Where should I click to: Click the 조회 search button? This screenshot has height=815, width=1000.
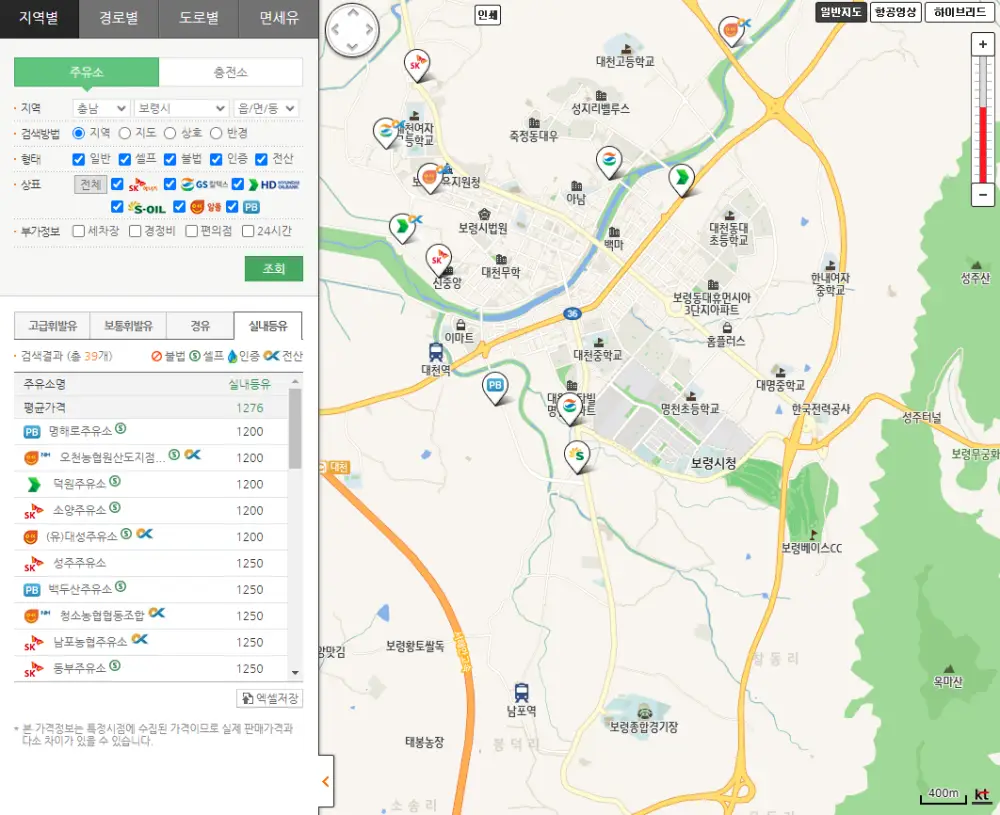(273, 270)
